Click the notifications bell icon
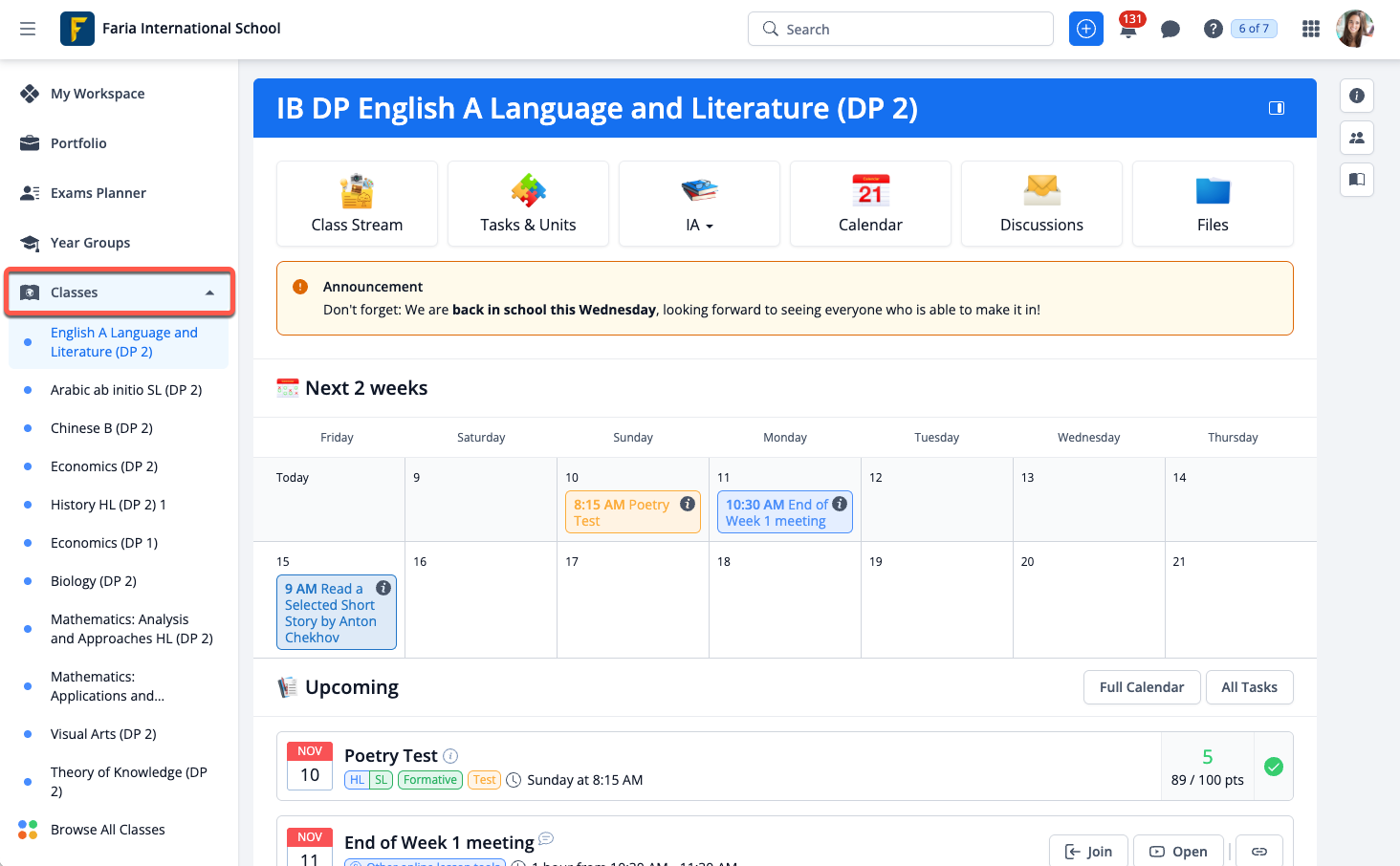Screen dimensions: 1400x866 click(x=1128, y=30)
